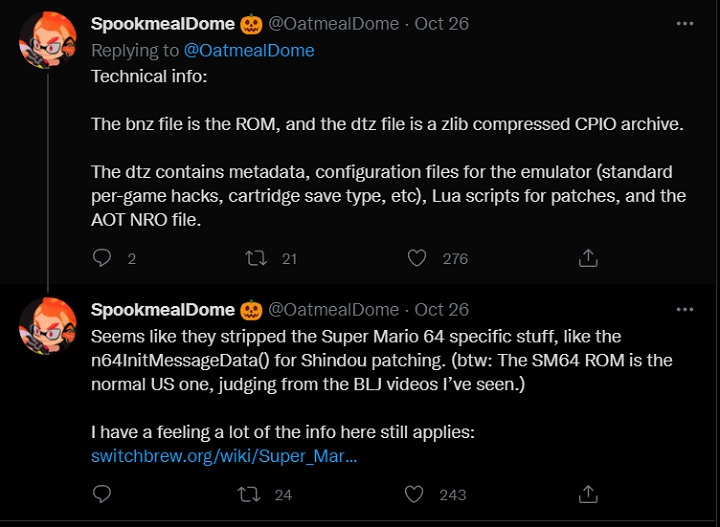The height and width of the screenshot is (527, 720).
Task: Open more options menu on first tweet
Action: (x=685, y=24)
